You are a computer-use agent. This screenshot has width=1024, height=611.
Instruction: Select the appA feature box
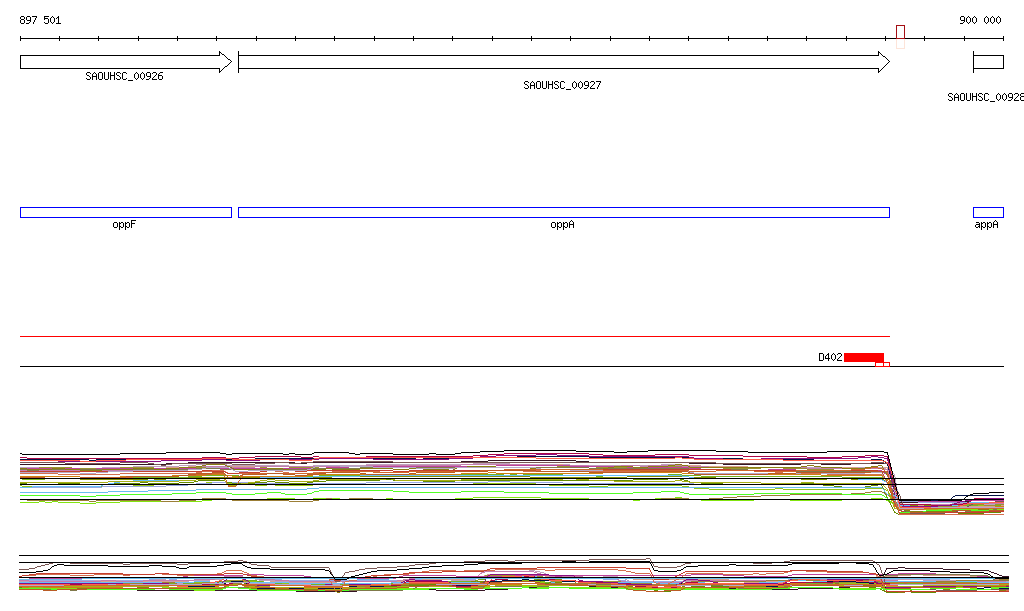988,212
